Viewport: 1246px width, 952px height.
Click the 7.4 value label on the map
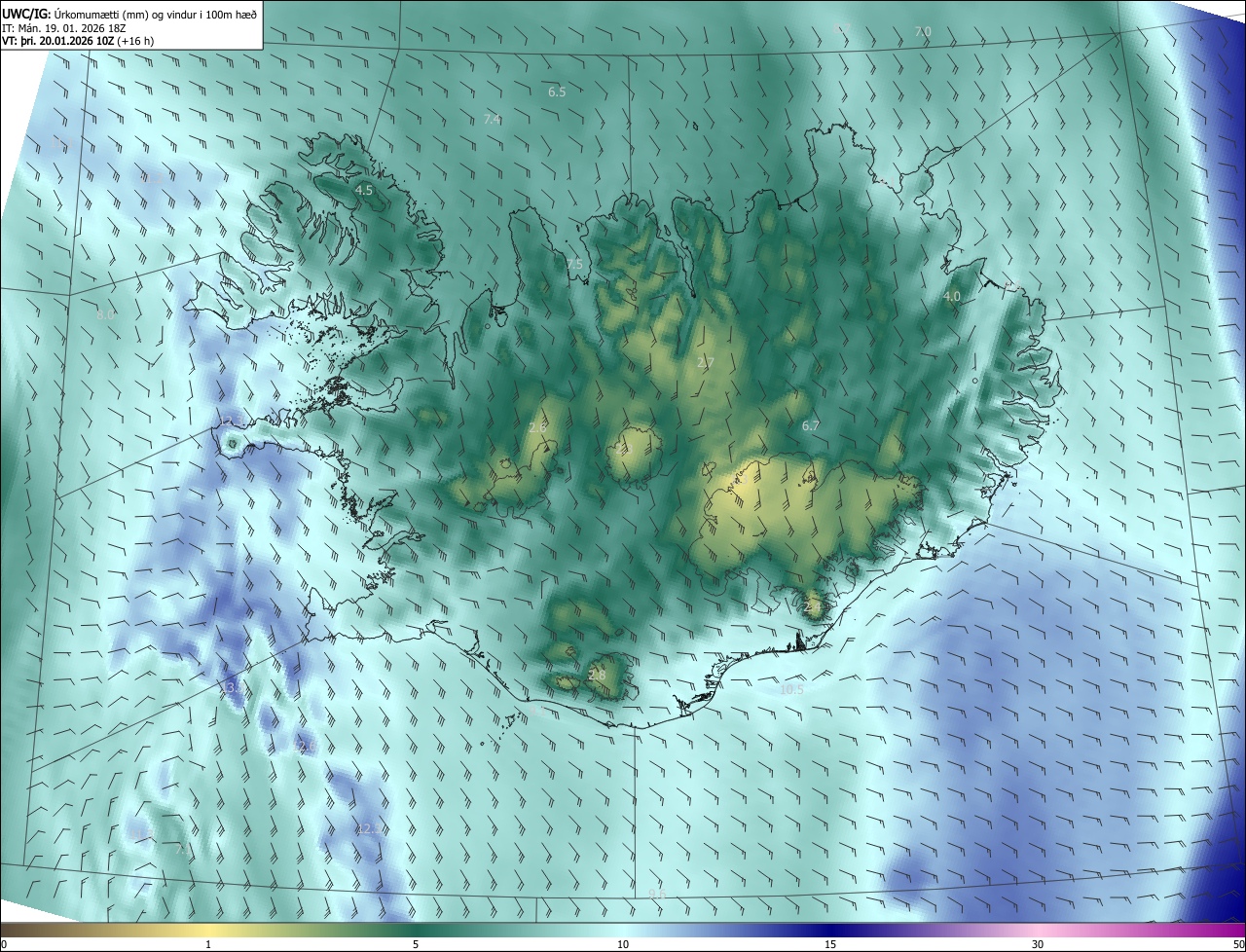(493, 120)
